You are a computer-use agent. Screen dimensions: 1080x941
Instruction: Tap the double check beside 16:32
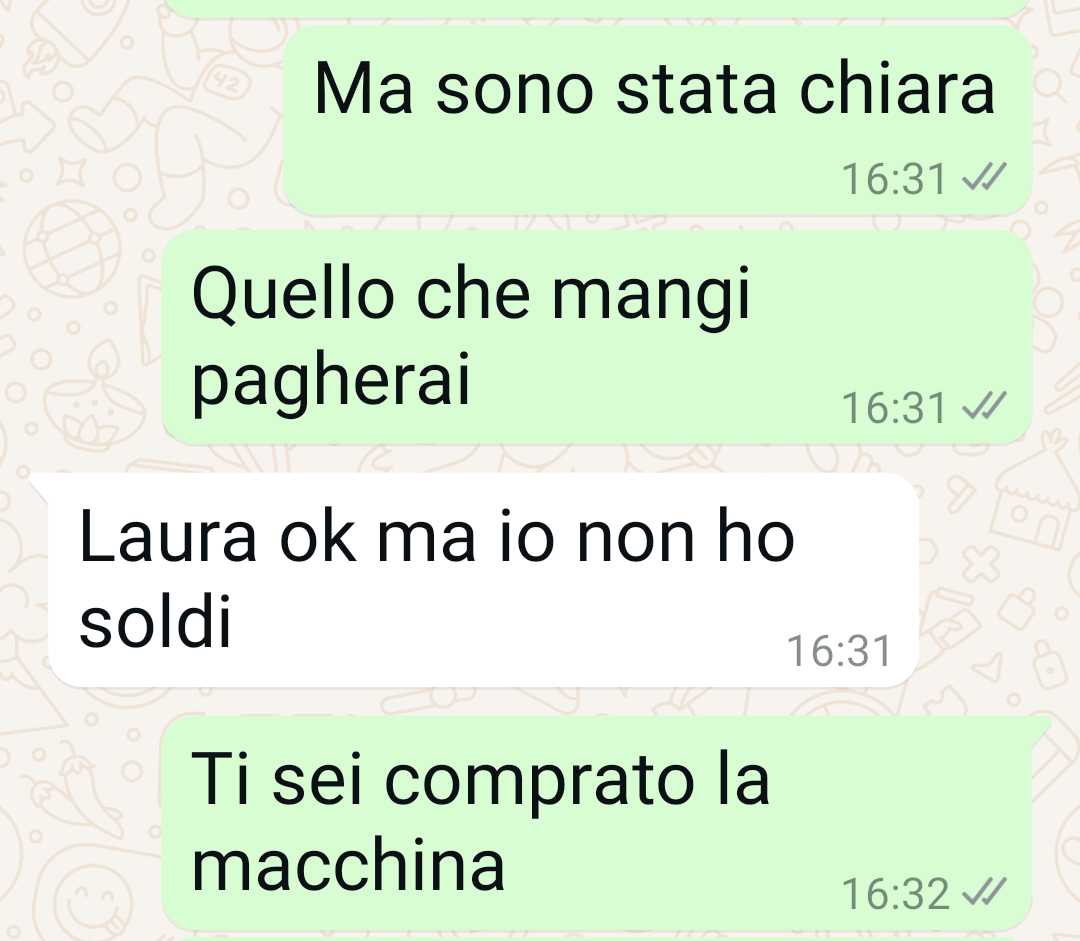[984, 892]
